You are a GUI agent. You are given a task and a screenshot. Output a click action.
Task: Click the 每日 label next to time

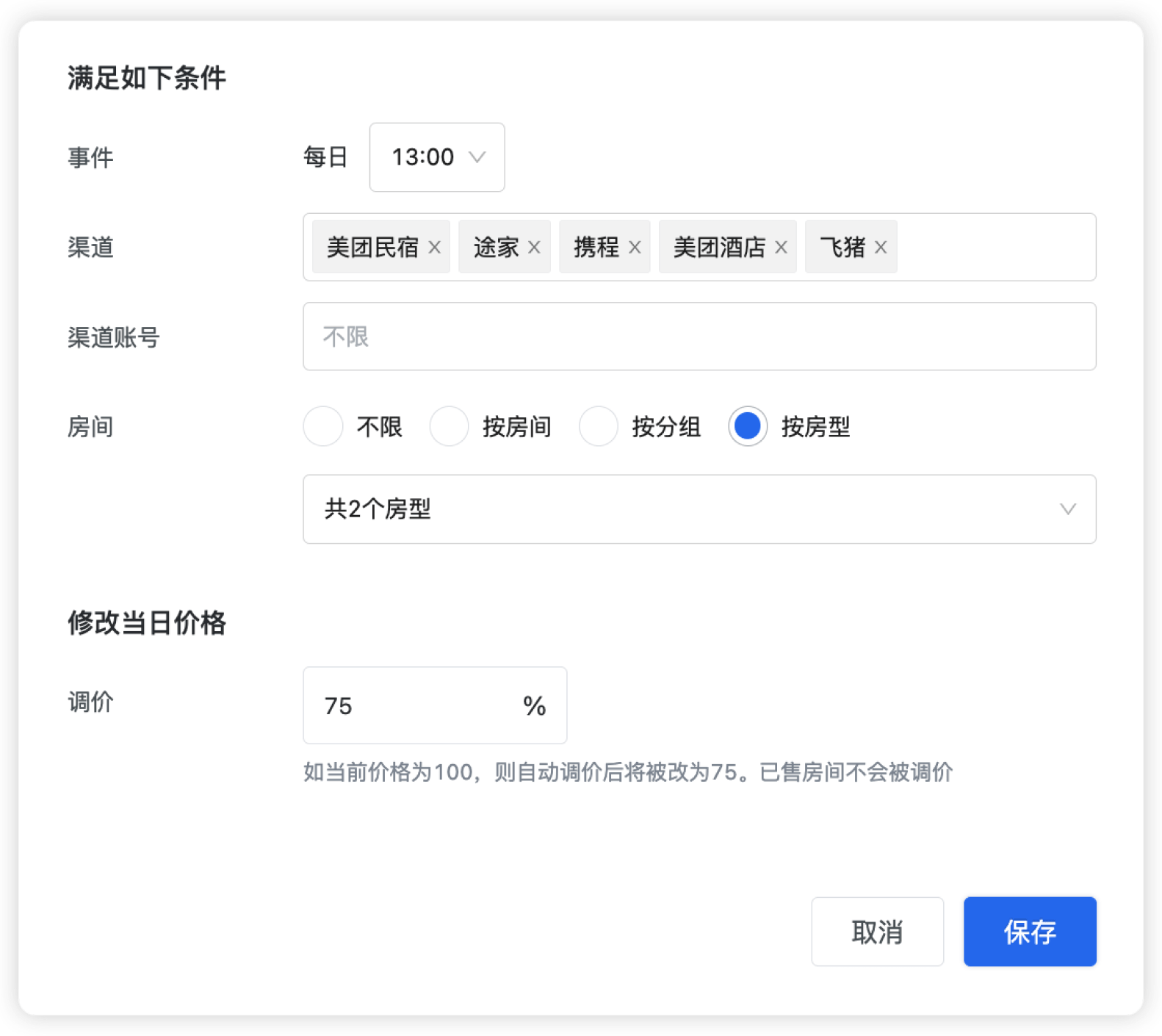[325, 157]
